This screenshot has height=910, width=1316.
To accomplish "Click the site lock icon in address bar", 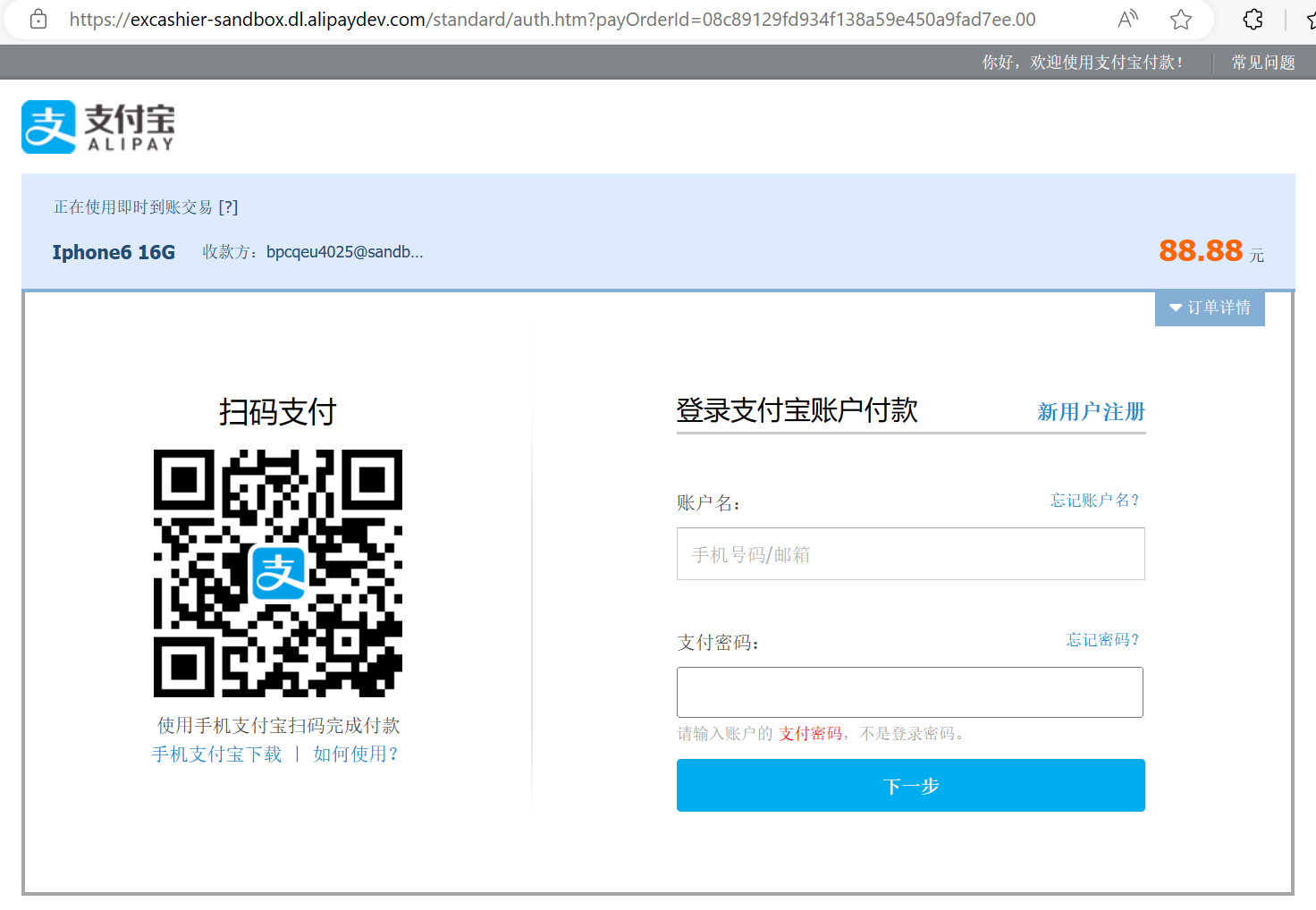I will tap(38, 19).
